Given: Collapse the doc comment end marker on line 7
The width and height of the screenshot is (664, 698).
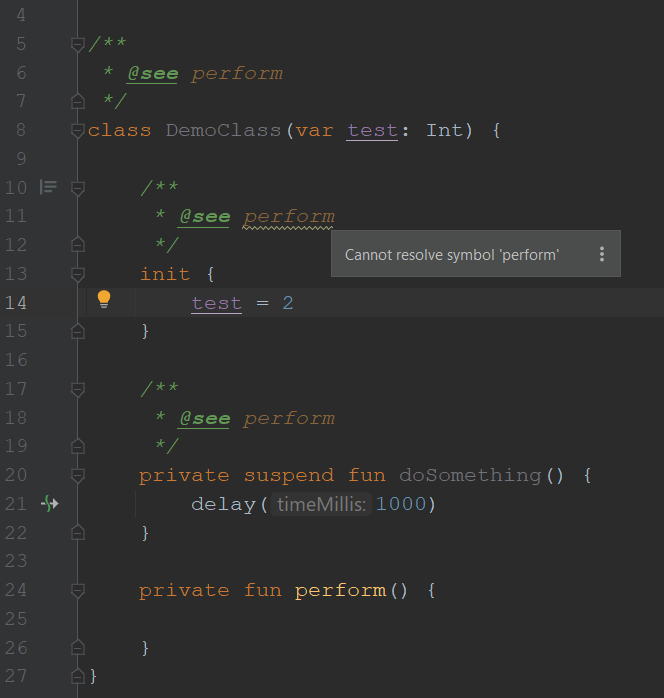Looking at the screenshot, I should coord(78,101).
